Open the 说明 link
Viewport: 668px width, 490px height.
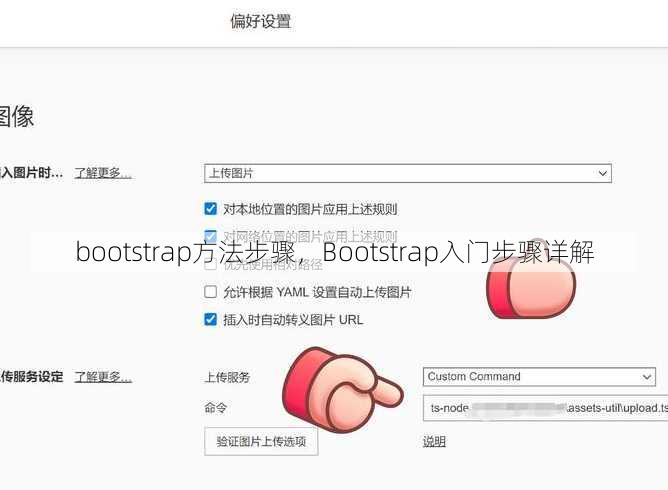[434, 441]
